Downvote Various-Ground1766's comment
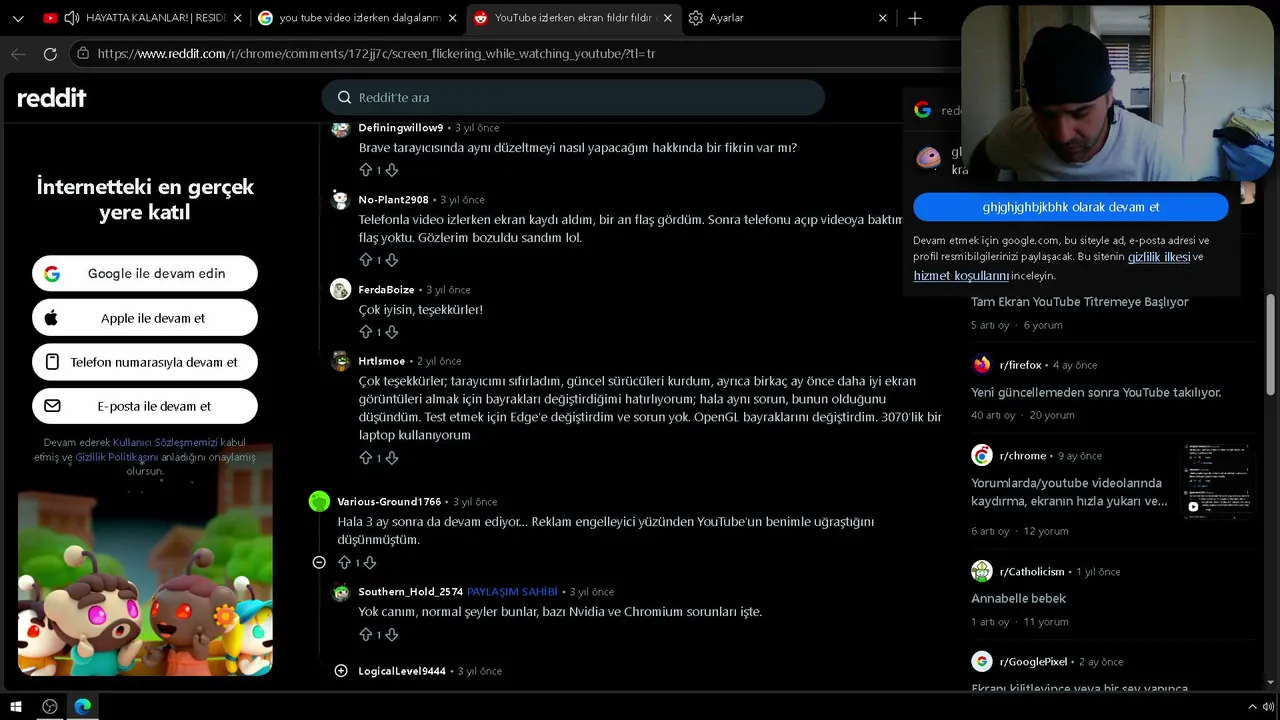The image size is (1280, 720). 370,563
